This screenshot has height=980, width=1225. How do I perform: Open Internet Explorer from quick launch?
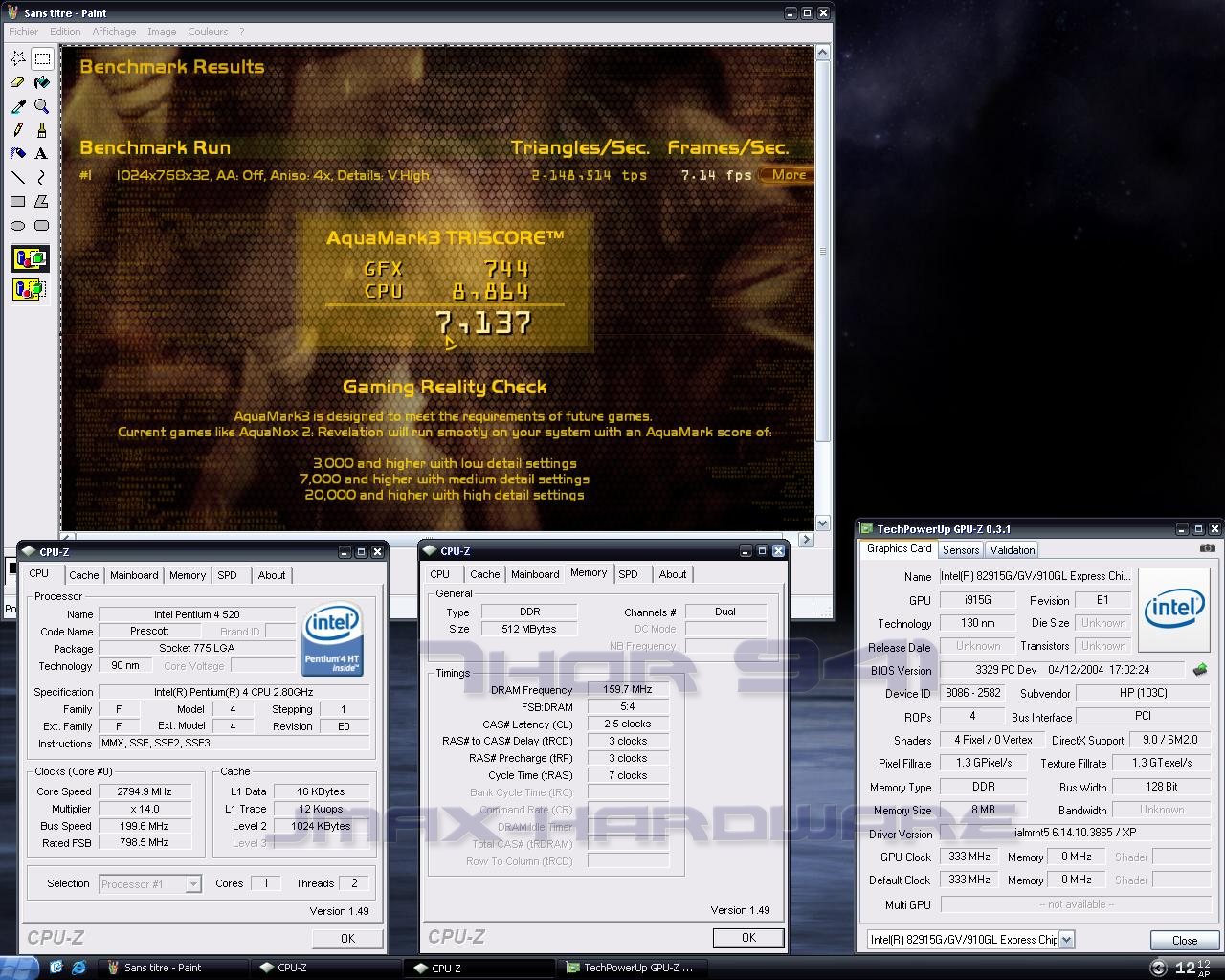[x=78, y=968]
